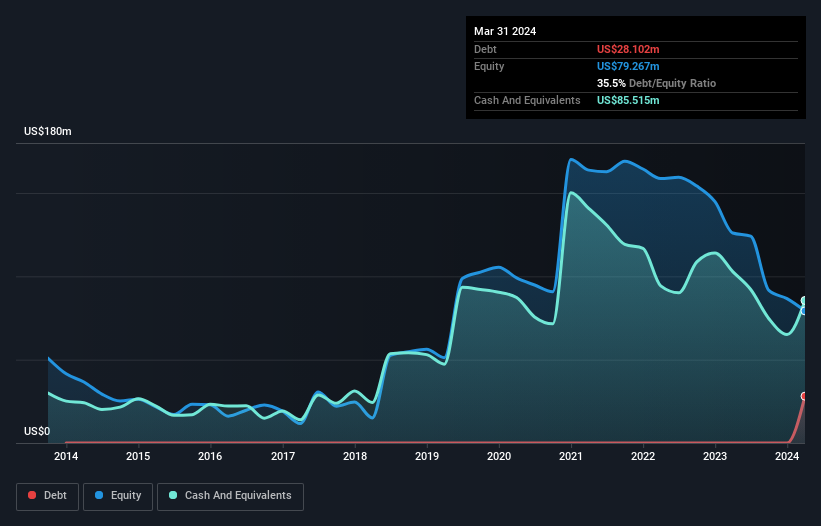Select the 2021 x-axis year label
Image resolution: width=821 pixels, height=526 pixels.
coord(571,457)
